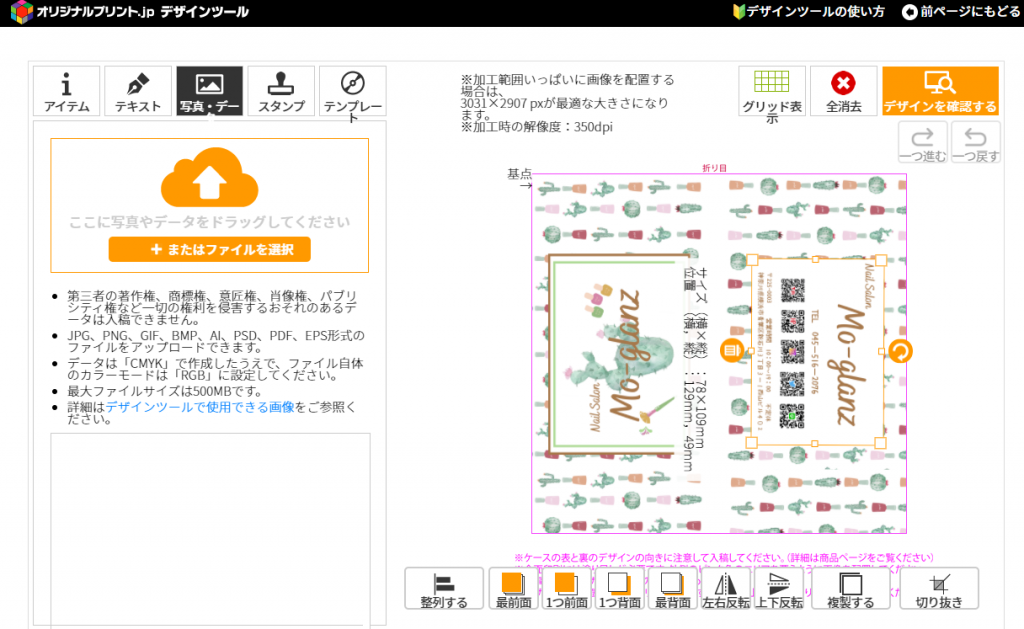Viewport: 1024px width, 629px height.
Task: Send selection 1つ背面 backward
Action: (x=619, y=589)
